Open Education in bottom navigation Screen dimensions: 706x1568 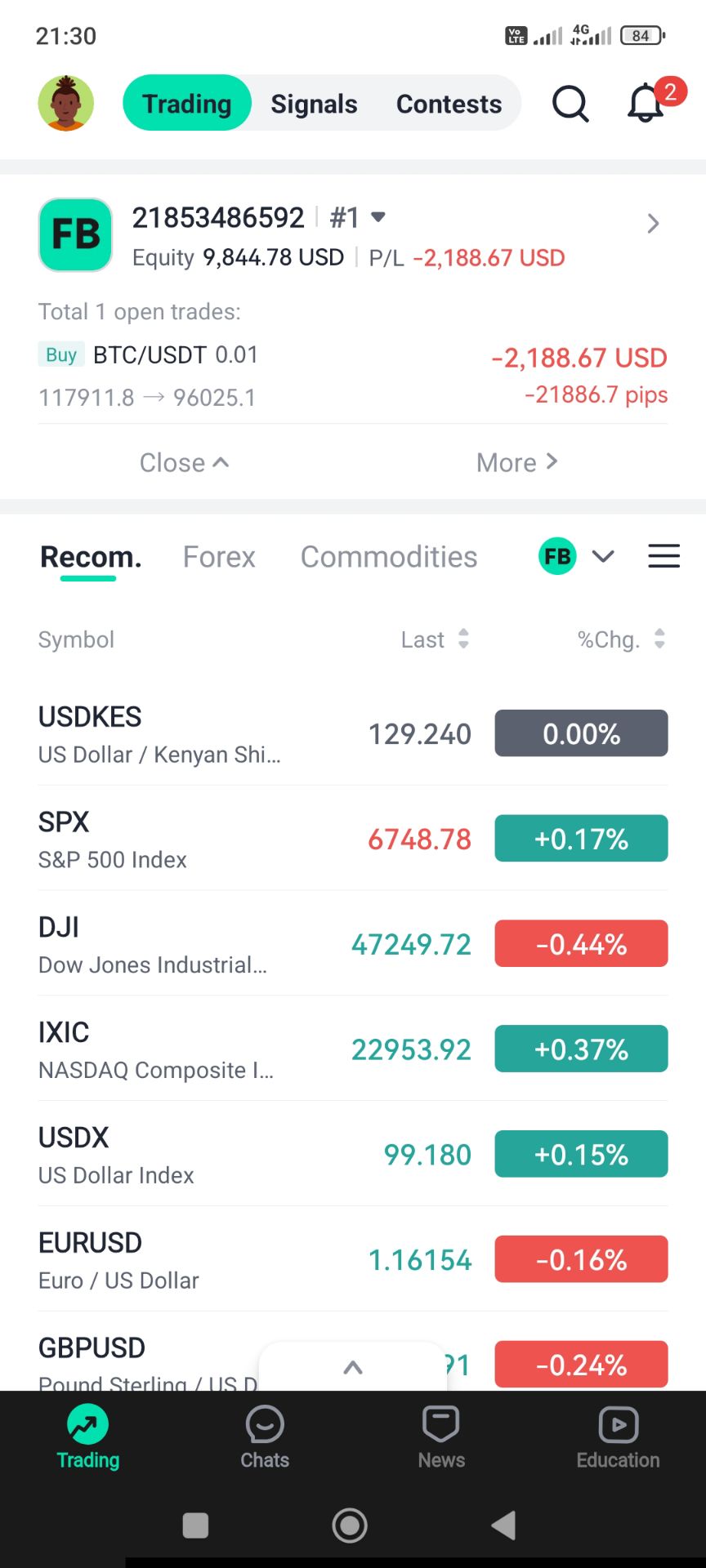point(618,1437)
